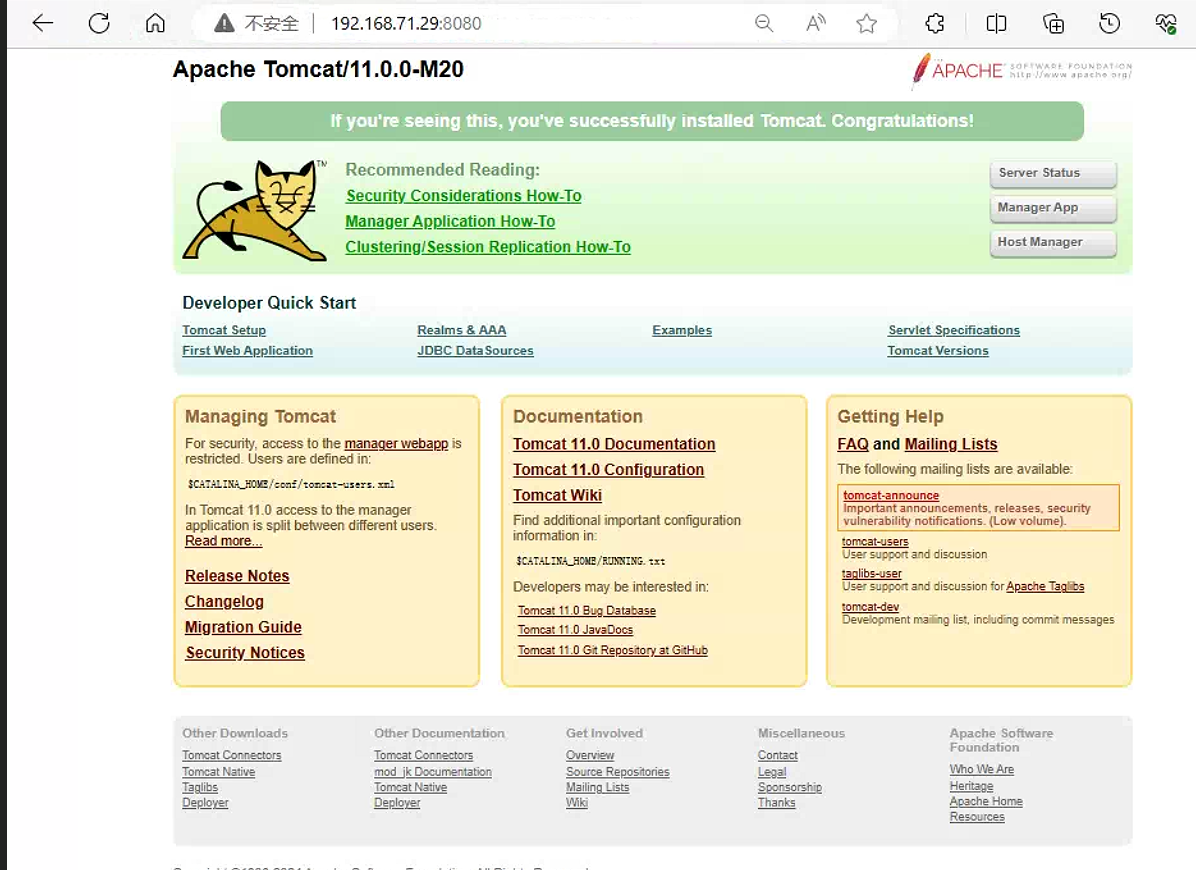
Task: Click the not-secure warning triangle icon
Action: (224, 24)
